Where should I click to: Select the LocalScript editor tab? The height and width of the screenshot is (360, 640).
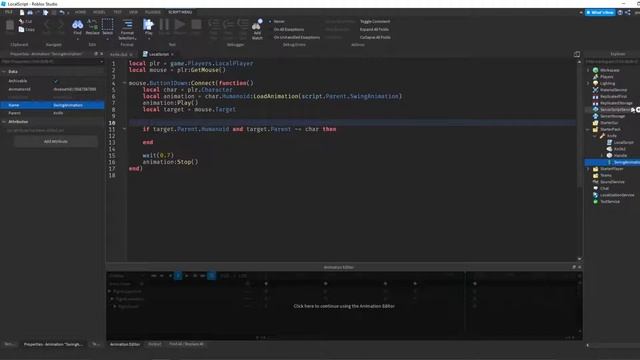(158, 54)
